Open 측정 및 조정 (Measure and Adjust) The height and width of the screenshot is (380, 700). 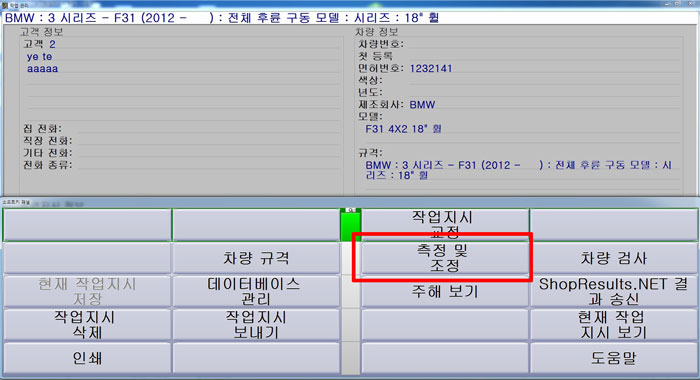445,258
